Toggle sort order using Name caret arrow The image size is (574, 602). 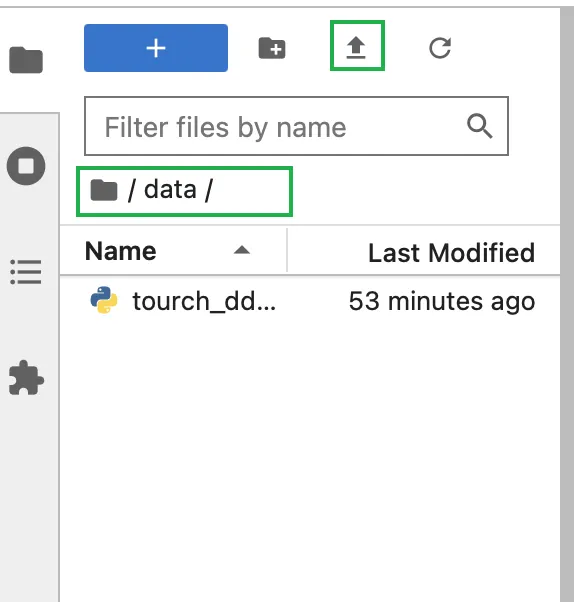(242, 250)
